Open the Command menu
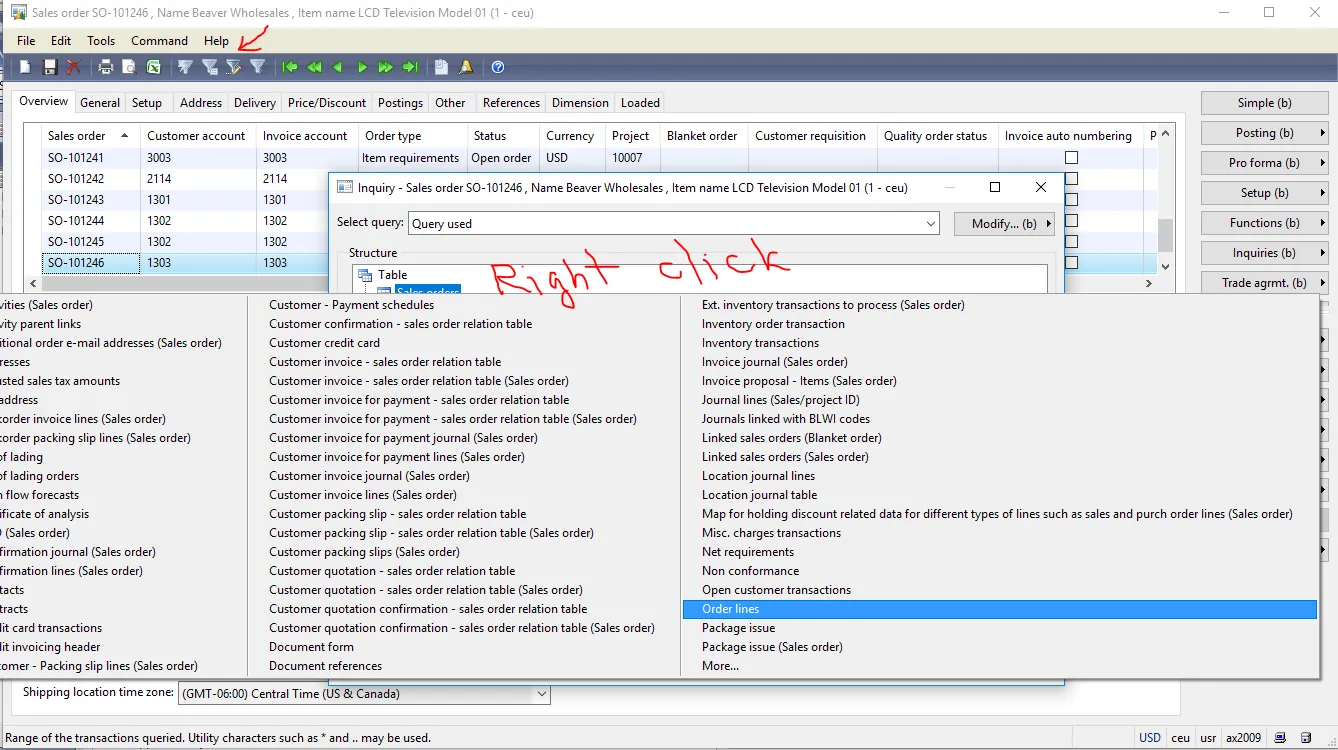This screenshot has width=1338, height=750. click(159, 41)
